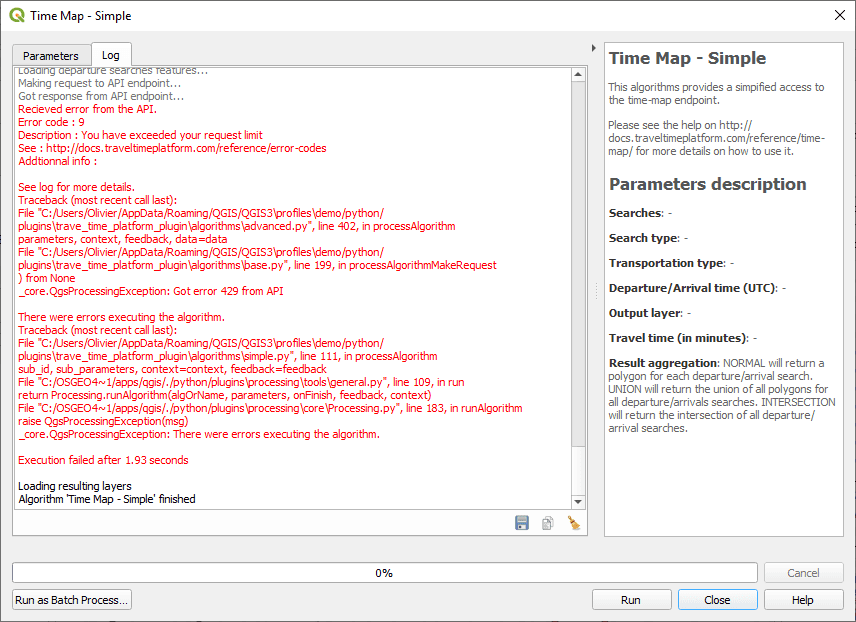Open Run as Batch Process
The height and width of the screenshot is (622, 856).
[70, 599]
